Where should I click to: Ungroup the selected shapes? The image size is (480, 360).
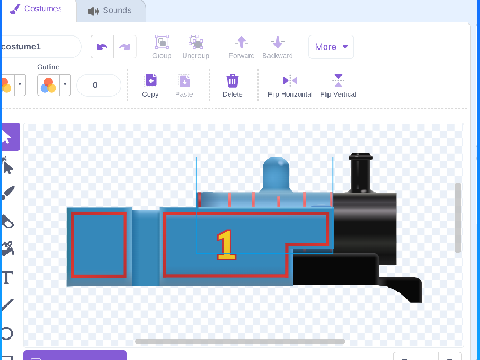pos(196,47)
